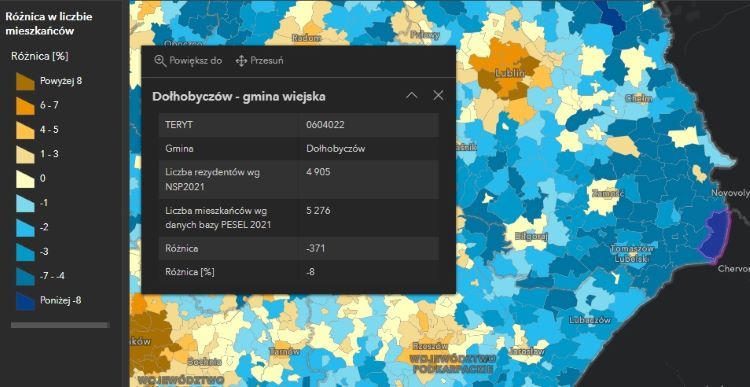Close the Dołhobyczów popup
750x387 pixels.
click(x=438, y=96)
